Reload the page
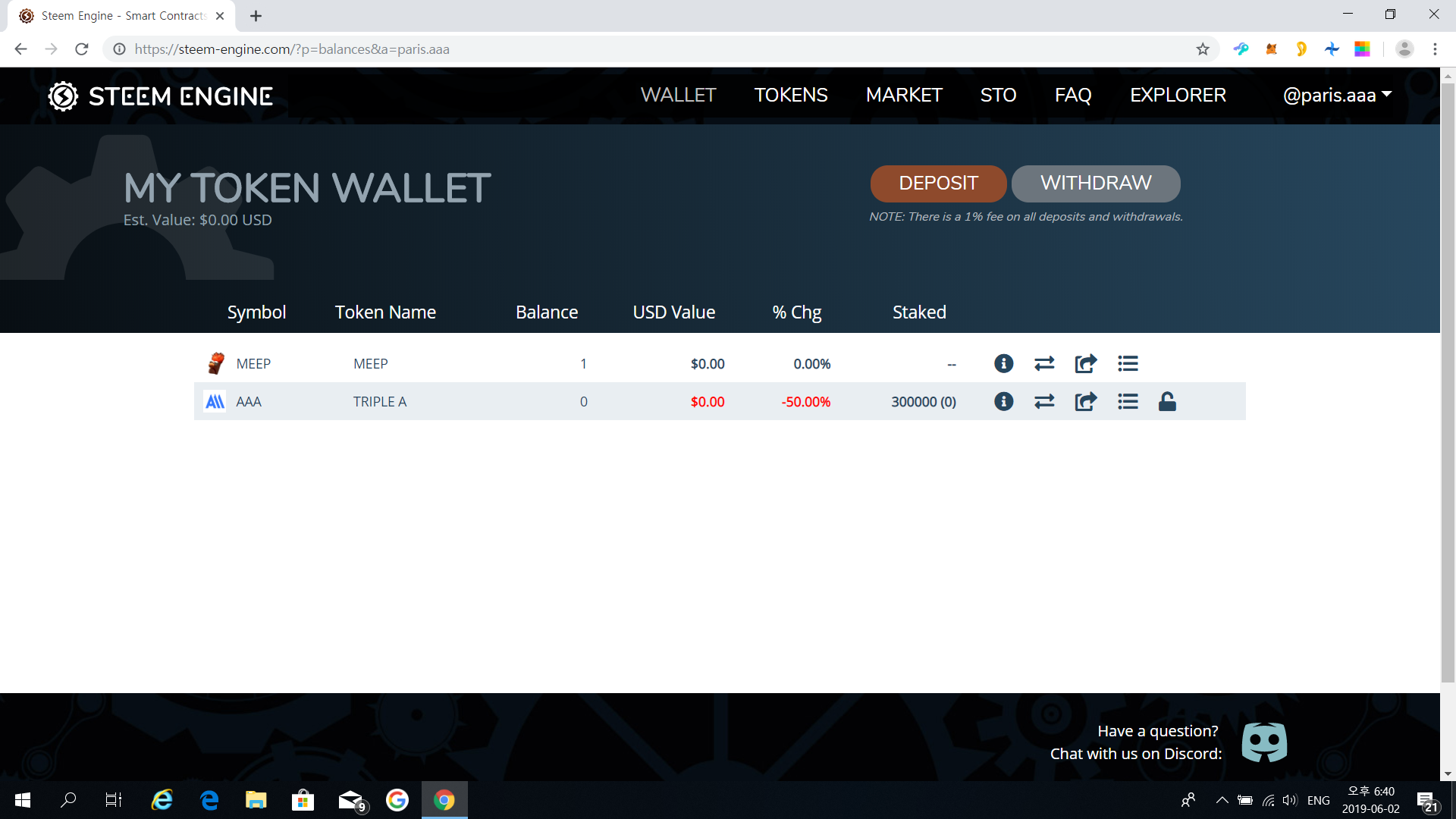1456x819 pixels. point(82,49)
